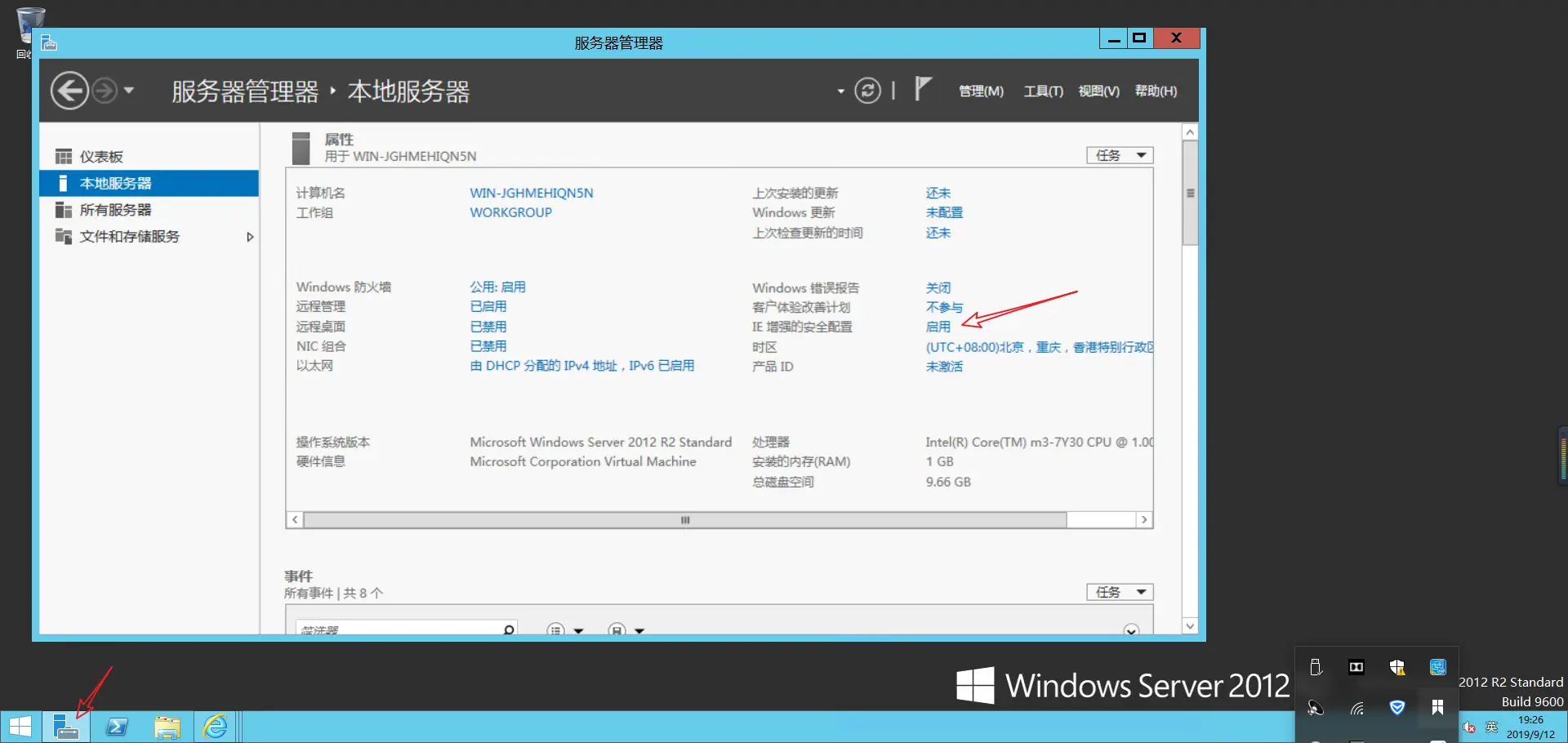Viewport: 1568px width, 743px height.
Task: Click product ID 未激活 link
Action: [944, 367]
